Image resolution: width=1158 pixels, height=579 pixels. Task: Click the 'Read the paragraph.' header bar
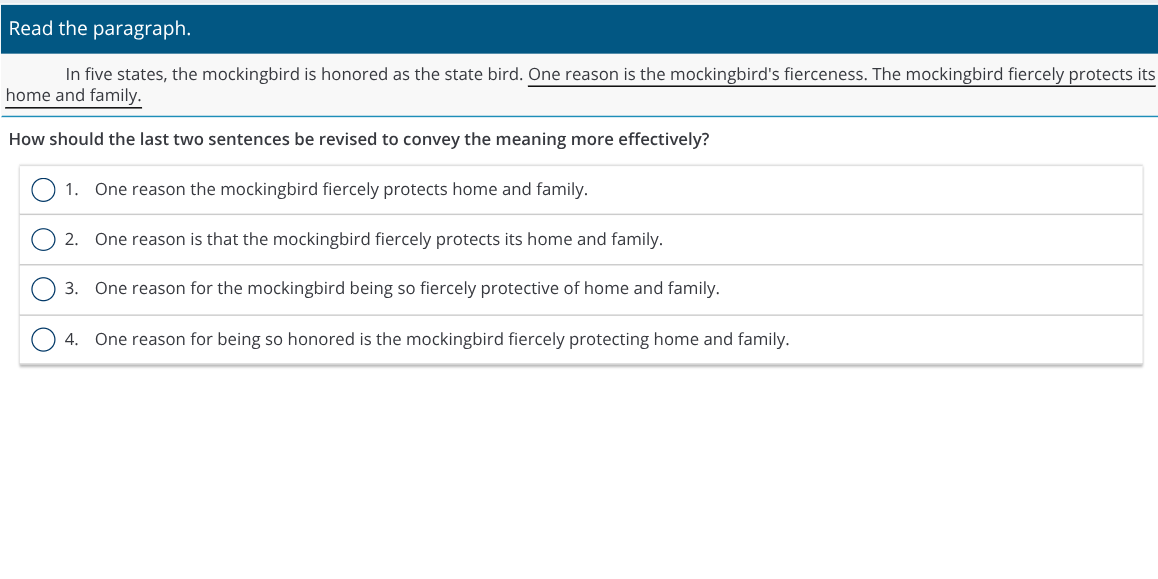[x=579, y=29]
